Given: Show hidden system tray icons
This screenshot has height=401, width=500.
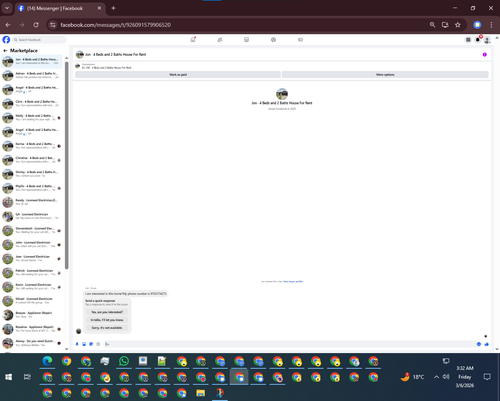Looking at the screenshot, I should [436, 377].
